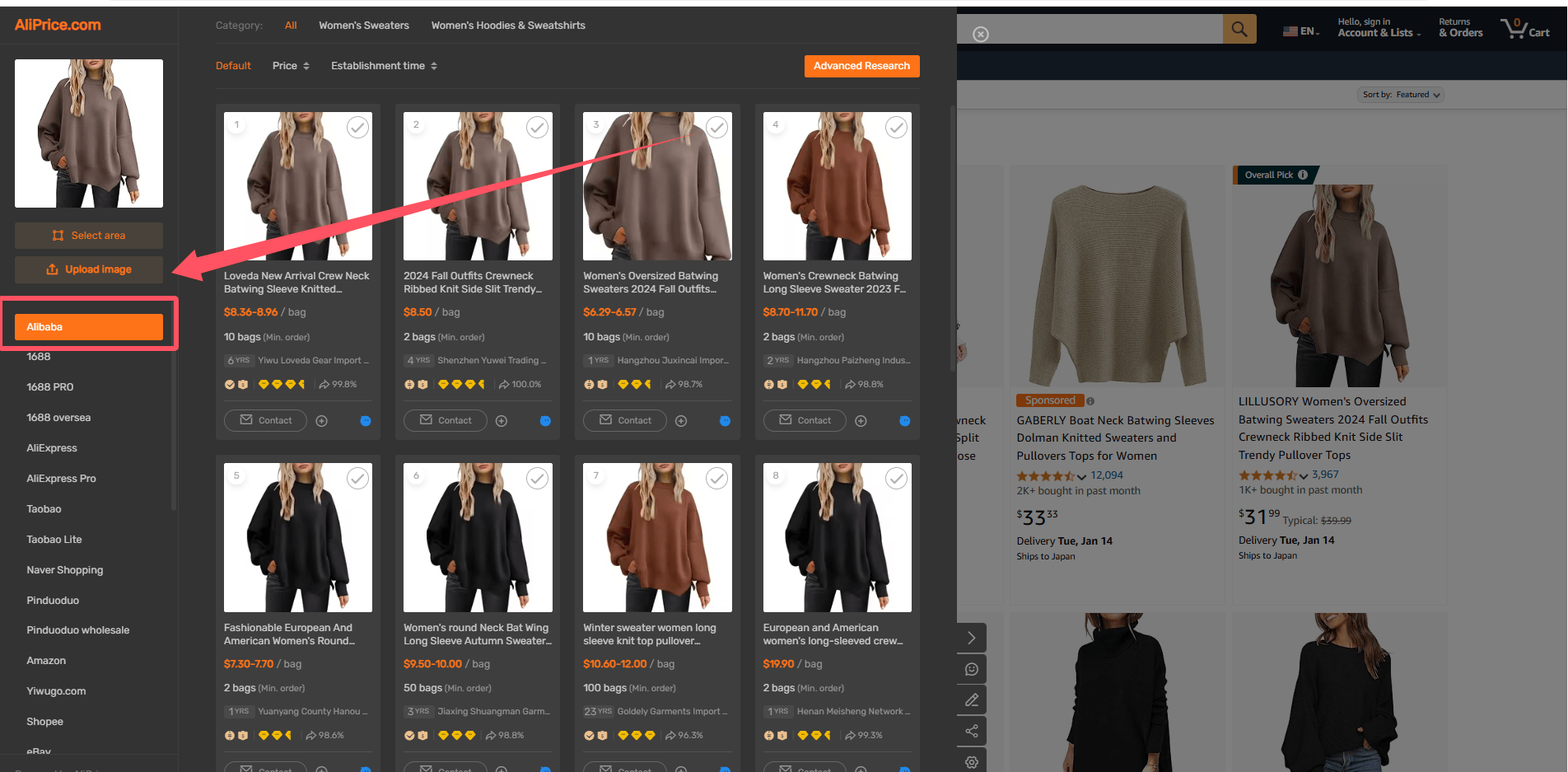Toggle the select circle on product 6
This screenshot has width=1568, height=772.
[x=537, y=478]
